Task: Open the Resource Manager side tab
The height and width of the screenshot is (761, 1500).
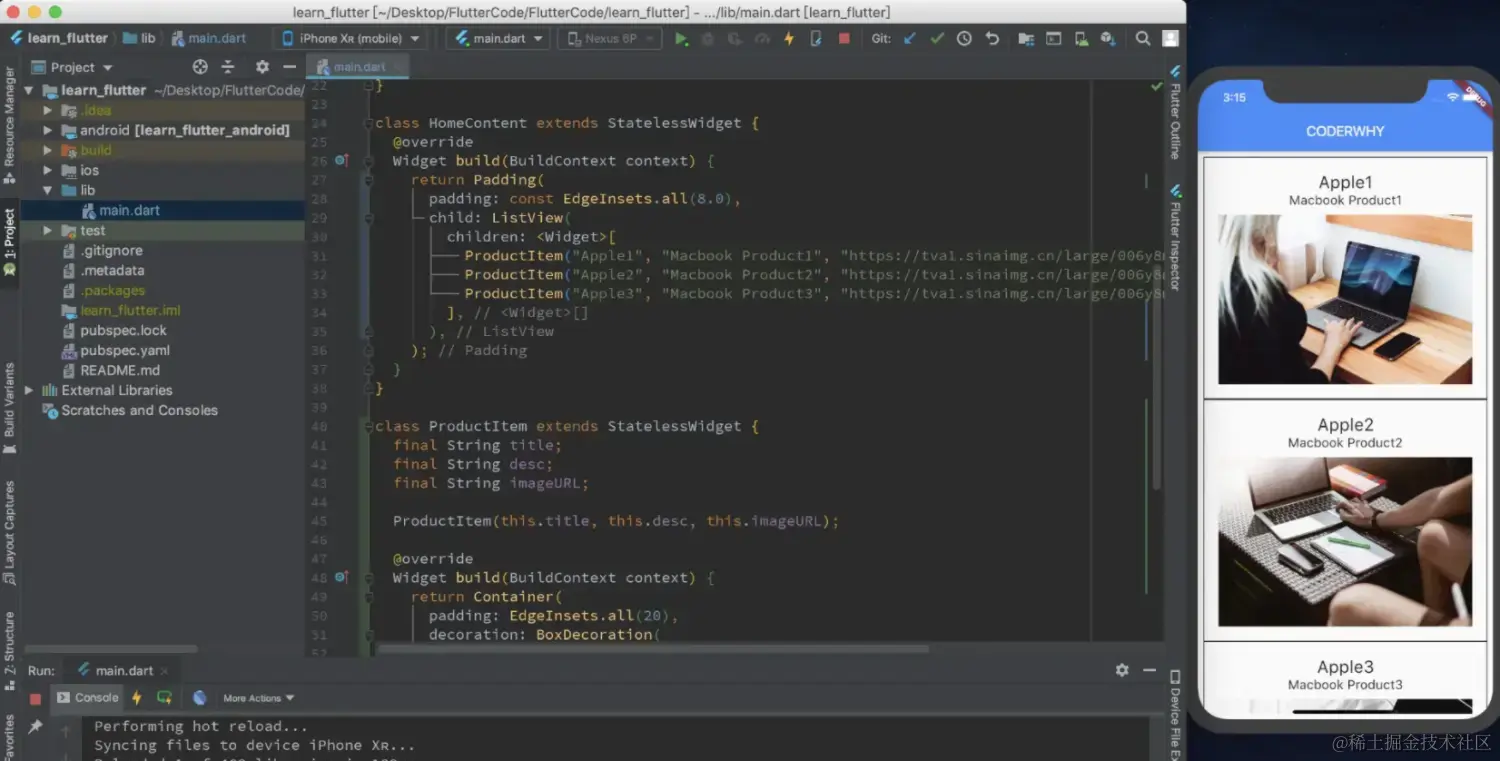Action: pos(9,125)
